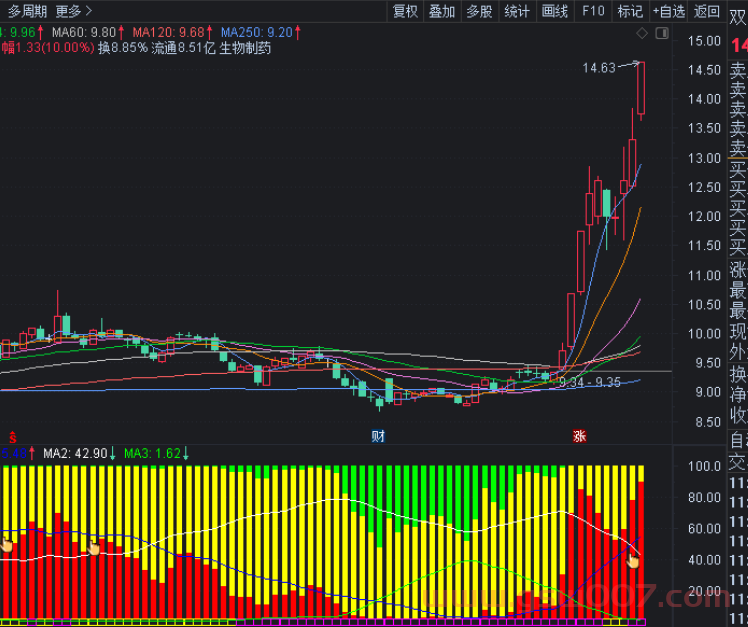Click the 返回 back button
The width and height of the screenshot is (748, 627).
point(707,11)
